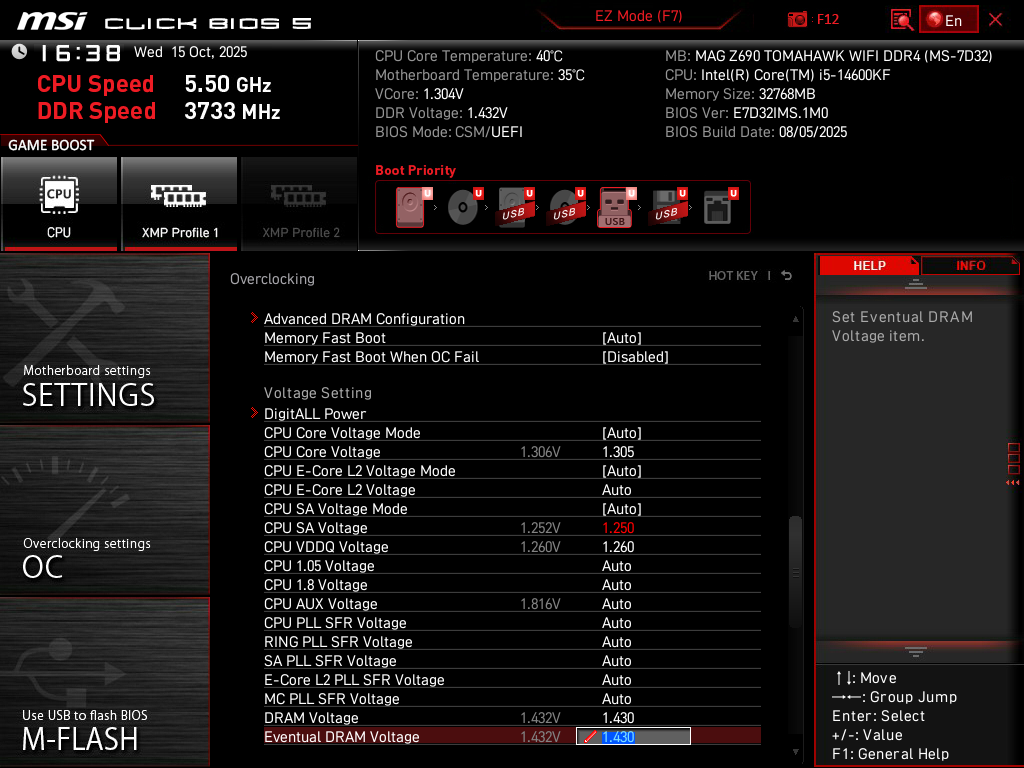Image resolution: width=1024 pixels, height=768 pixels.
Task: Open M-FLASH BIOS flashing section
Action: point(104,682)
